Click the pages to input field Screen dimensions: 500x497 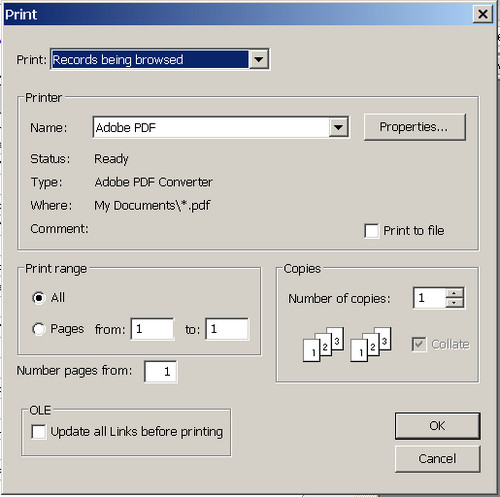coord(227,329)
